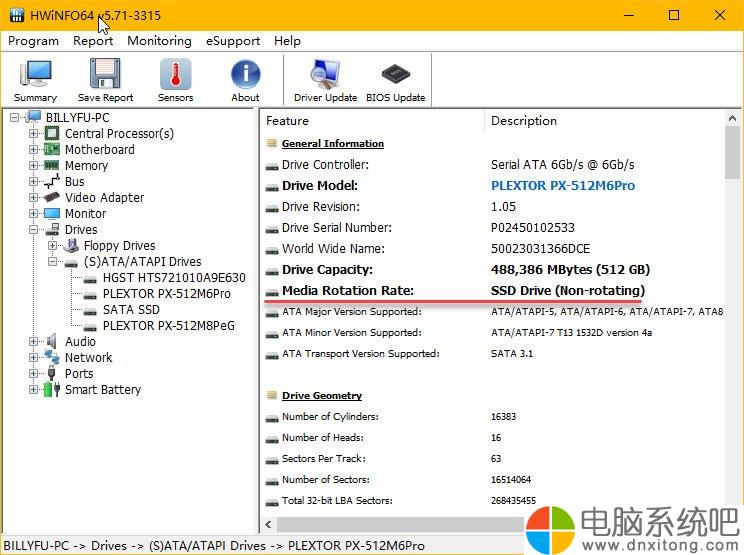The height and width of the screenshot is (555, 744).
Task: Select HGST HTS721010A9E630 drive entry
Action: point(174,278)
